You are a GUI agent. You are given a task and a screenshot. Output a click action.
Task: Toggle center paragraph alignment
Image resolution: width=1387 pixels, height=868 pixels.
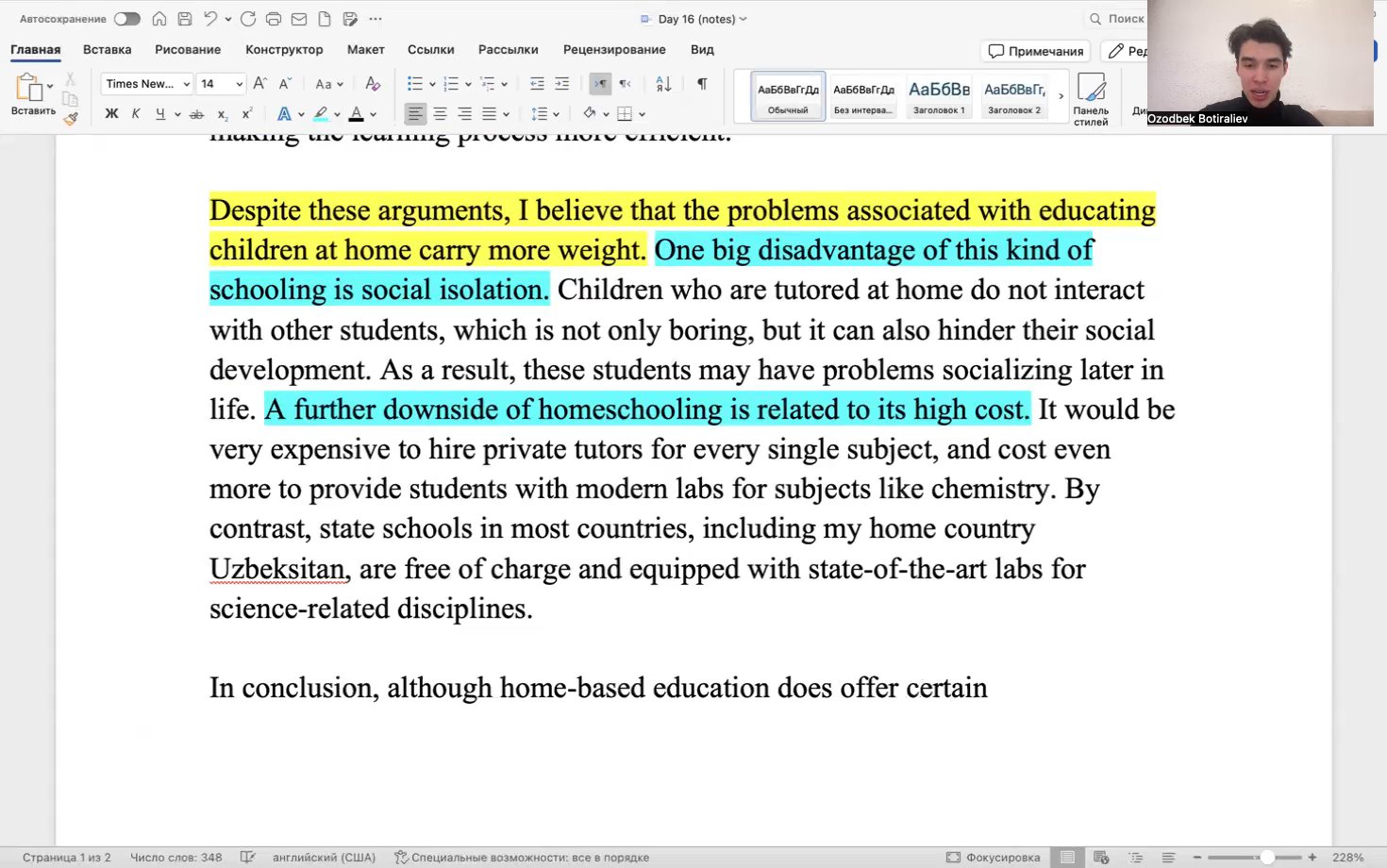coord(440,113)
